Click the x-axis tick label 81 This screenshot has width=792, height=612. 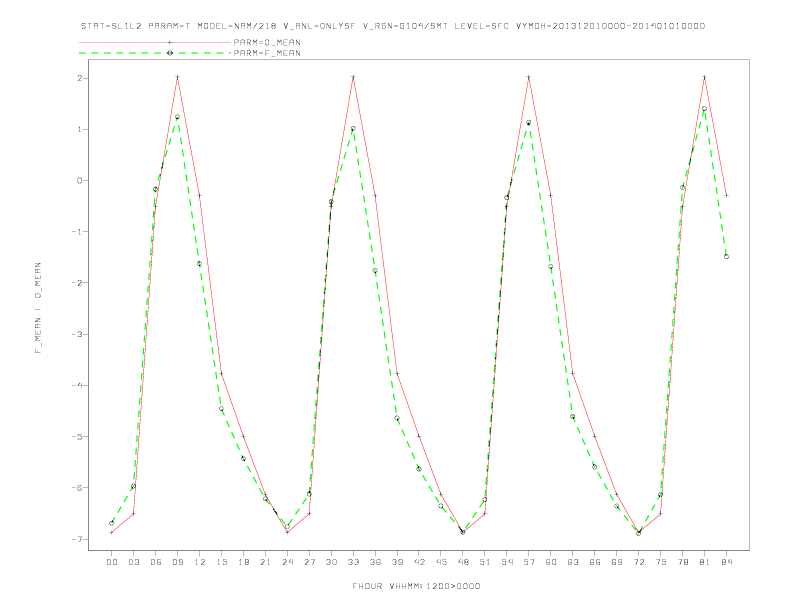705,562
